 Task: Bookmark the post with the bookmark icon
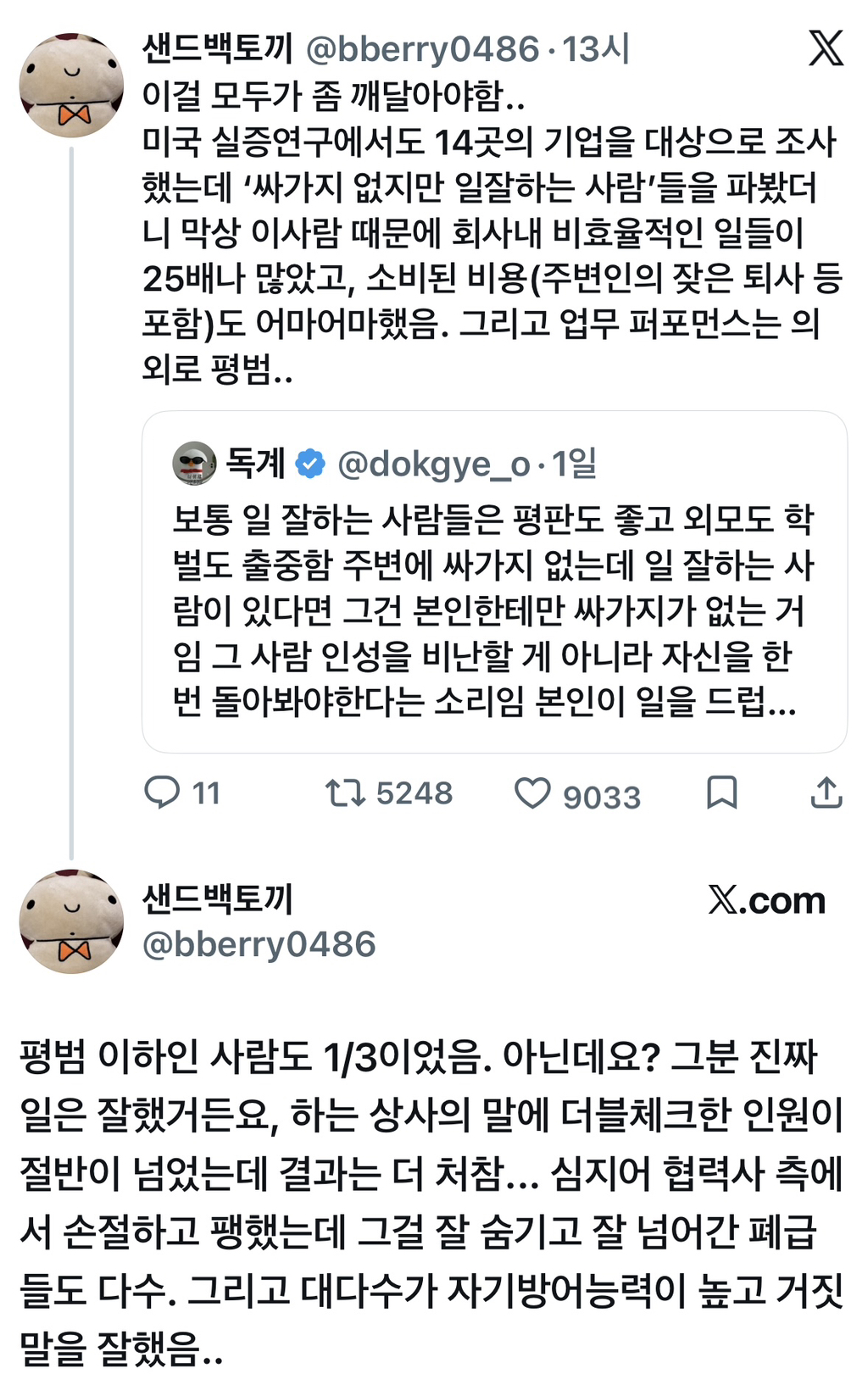[721, 793]
